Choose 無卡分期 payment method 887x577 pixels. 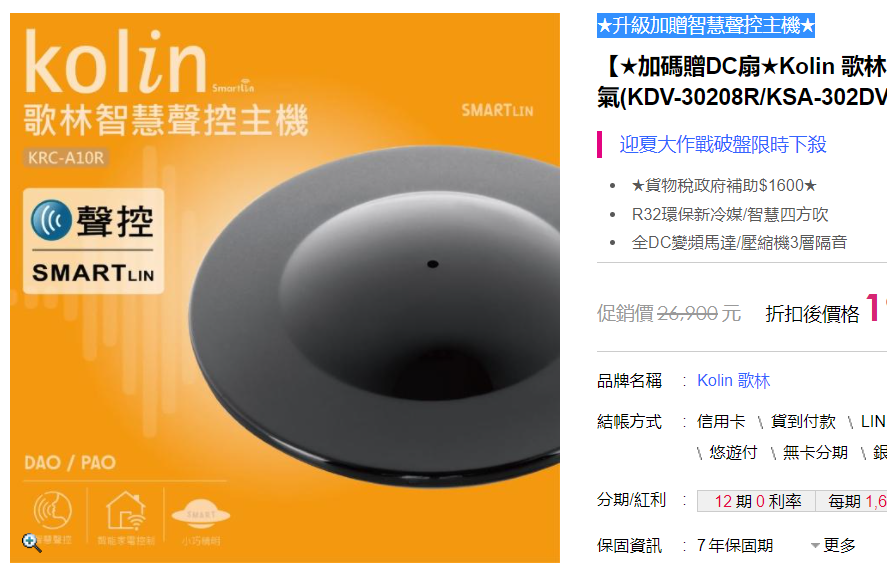click(815, 453)
